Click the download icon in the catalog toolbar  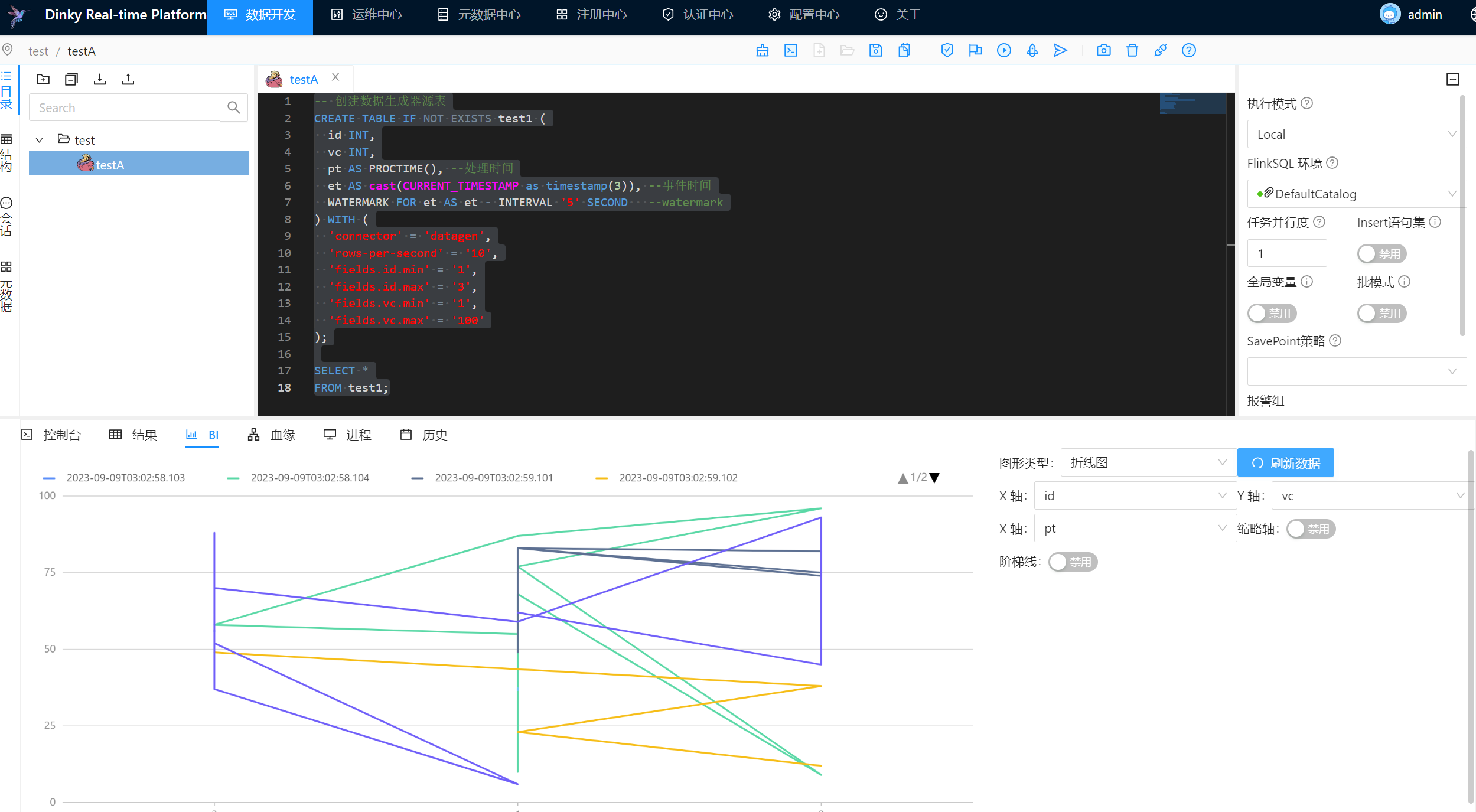pyautogui.click(x=100, y=79)
